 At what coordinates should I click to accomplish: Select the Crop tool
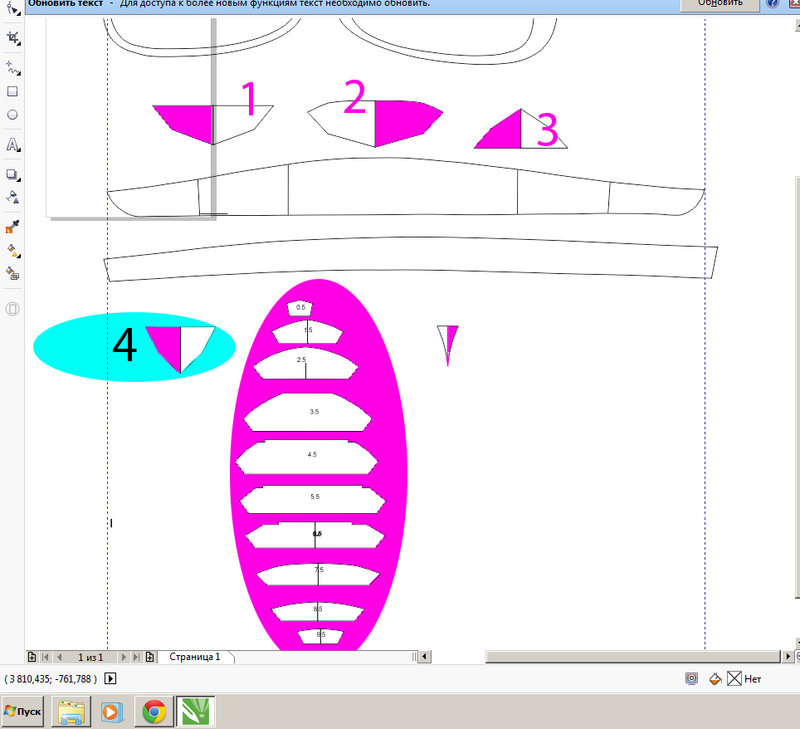[x=12, y=37]
